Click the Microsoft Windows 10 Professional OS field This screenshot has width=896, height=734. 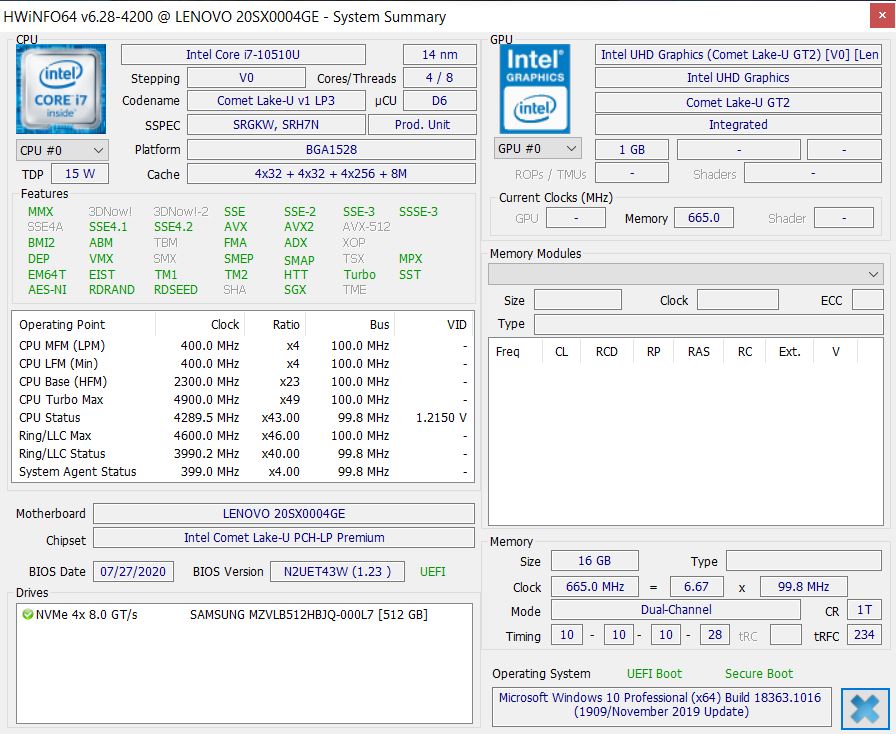[x=661, y=705]
